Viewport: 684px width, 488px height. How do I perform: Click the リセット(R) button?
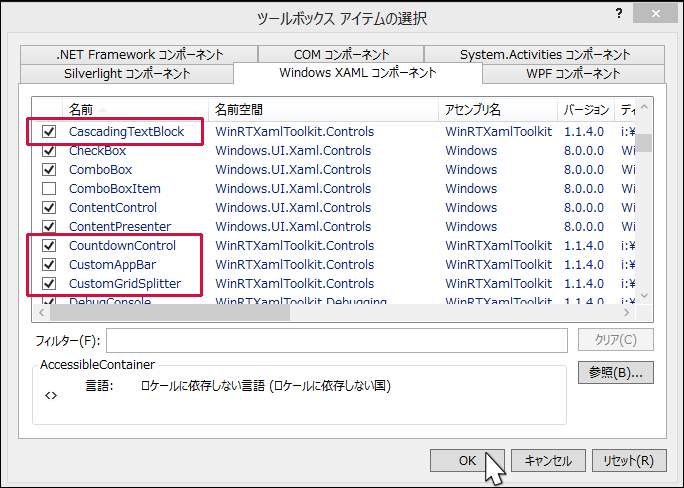click(629, 461)
